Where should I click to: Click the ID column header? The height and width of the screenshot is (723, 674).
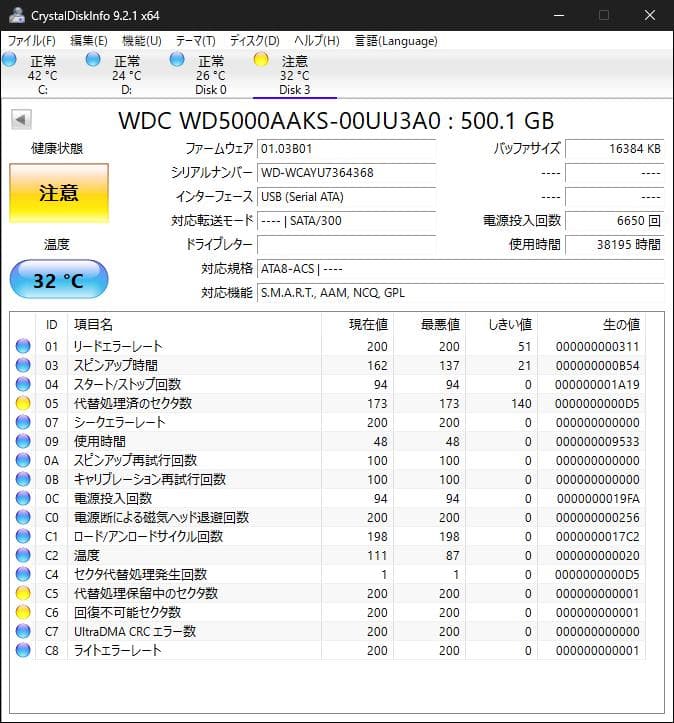click(52, 325)
